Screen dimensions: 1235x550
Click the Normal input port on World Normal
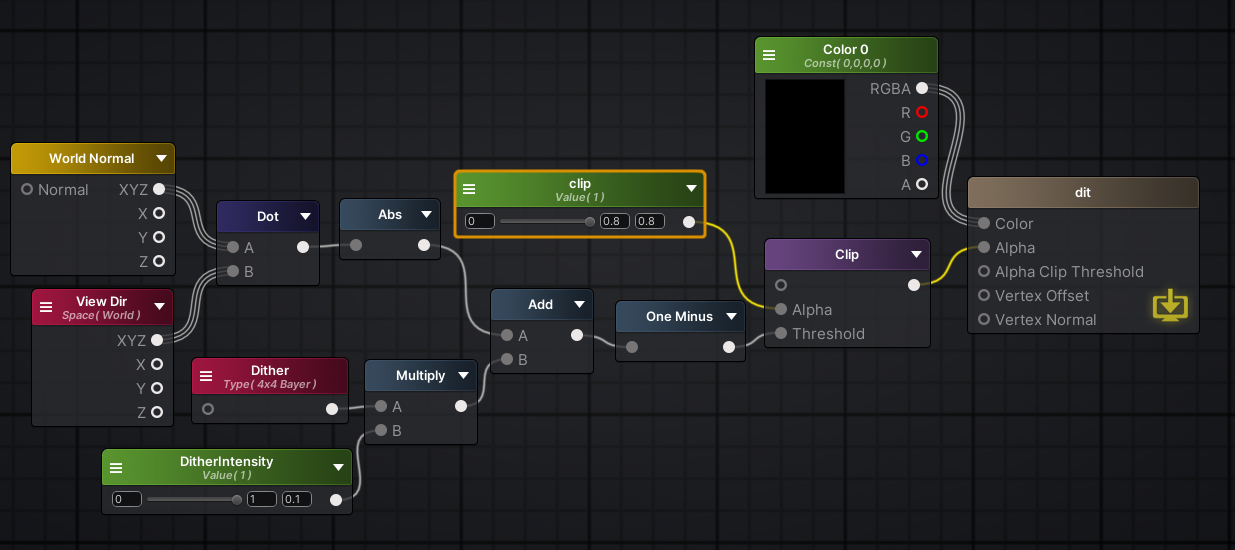pyautogui.click(x=27, y=189)
